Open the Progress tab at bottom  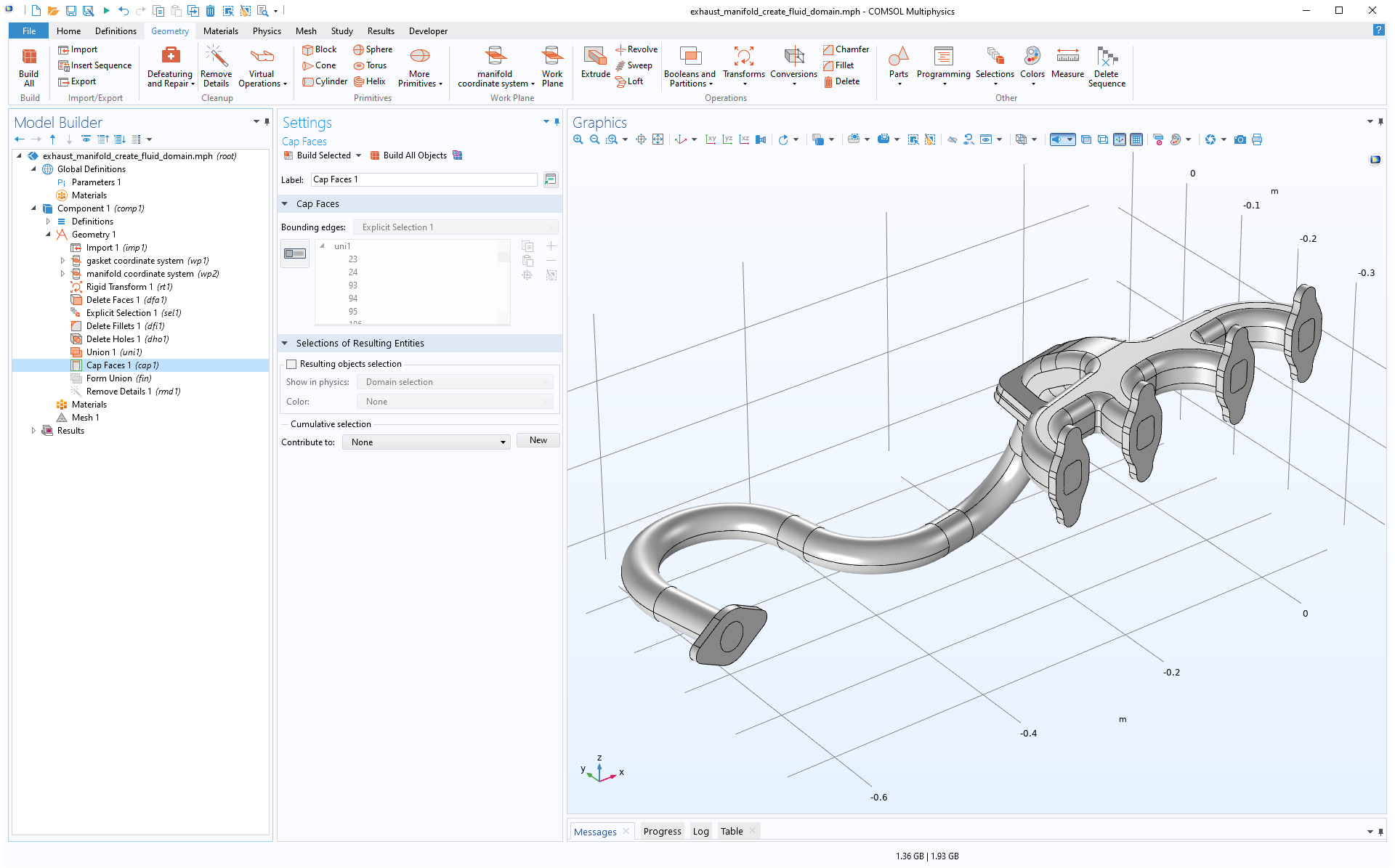click(661, 831)
